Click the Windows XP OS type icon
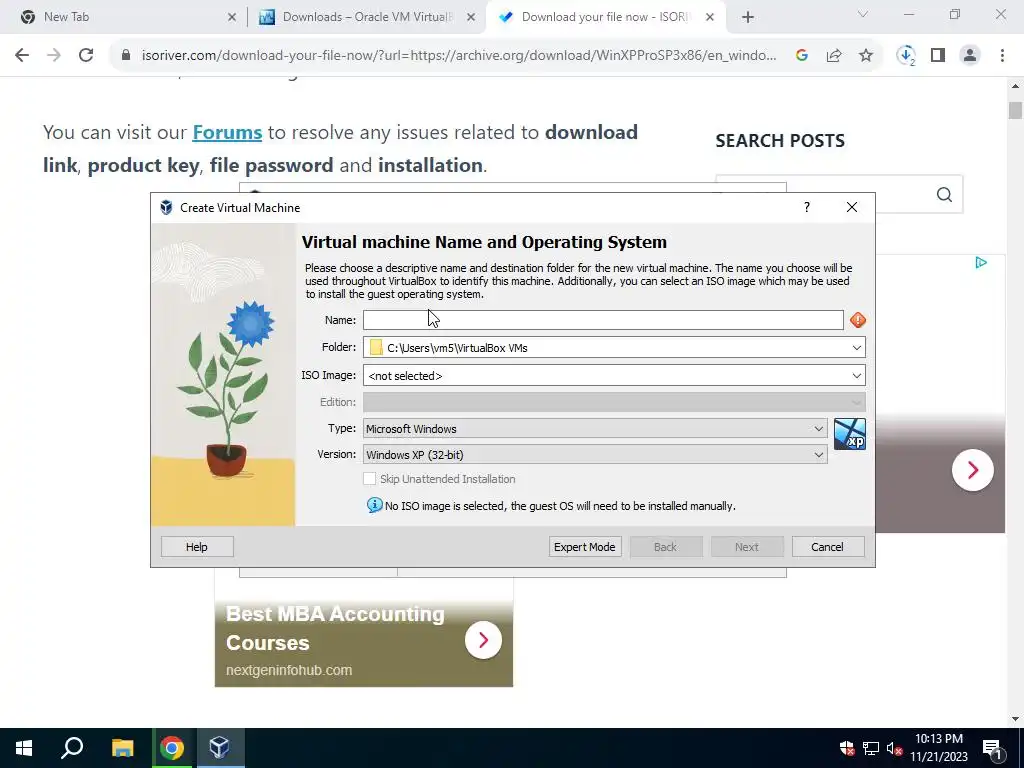 tap(850, 434)
